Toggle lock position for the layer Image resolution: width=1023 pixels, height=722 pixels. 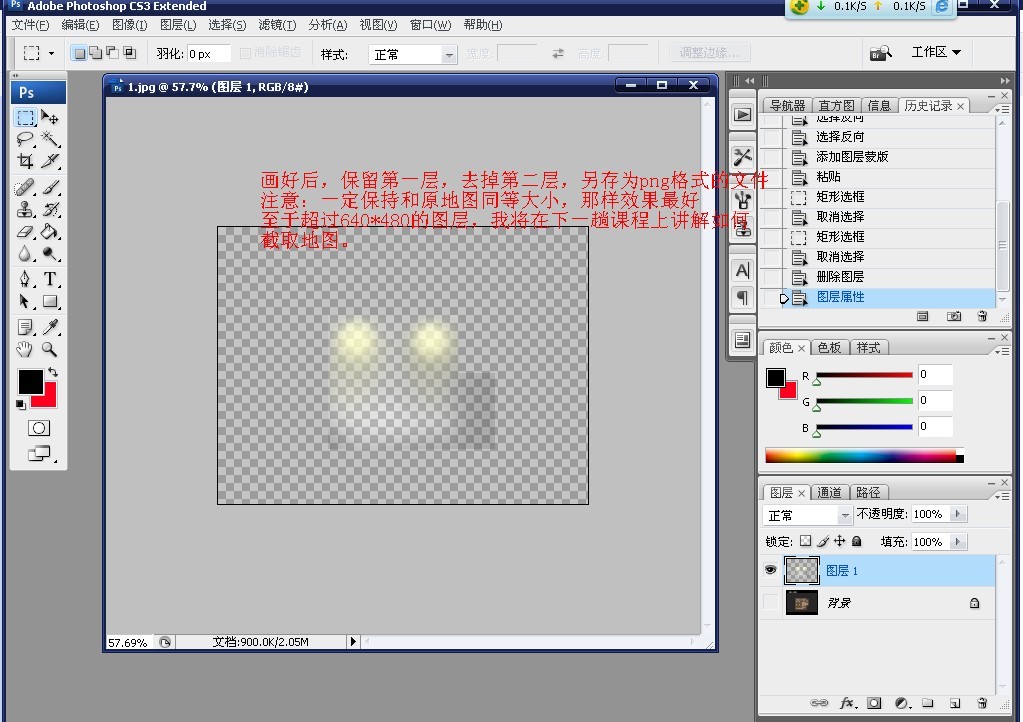(840, 541)
